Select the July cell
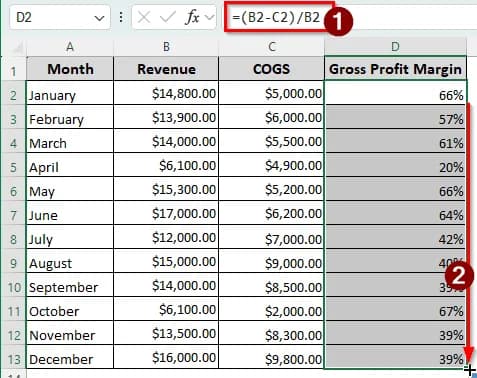 click(70, 237)
